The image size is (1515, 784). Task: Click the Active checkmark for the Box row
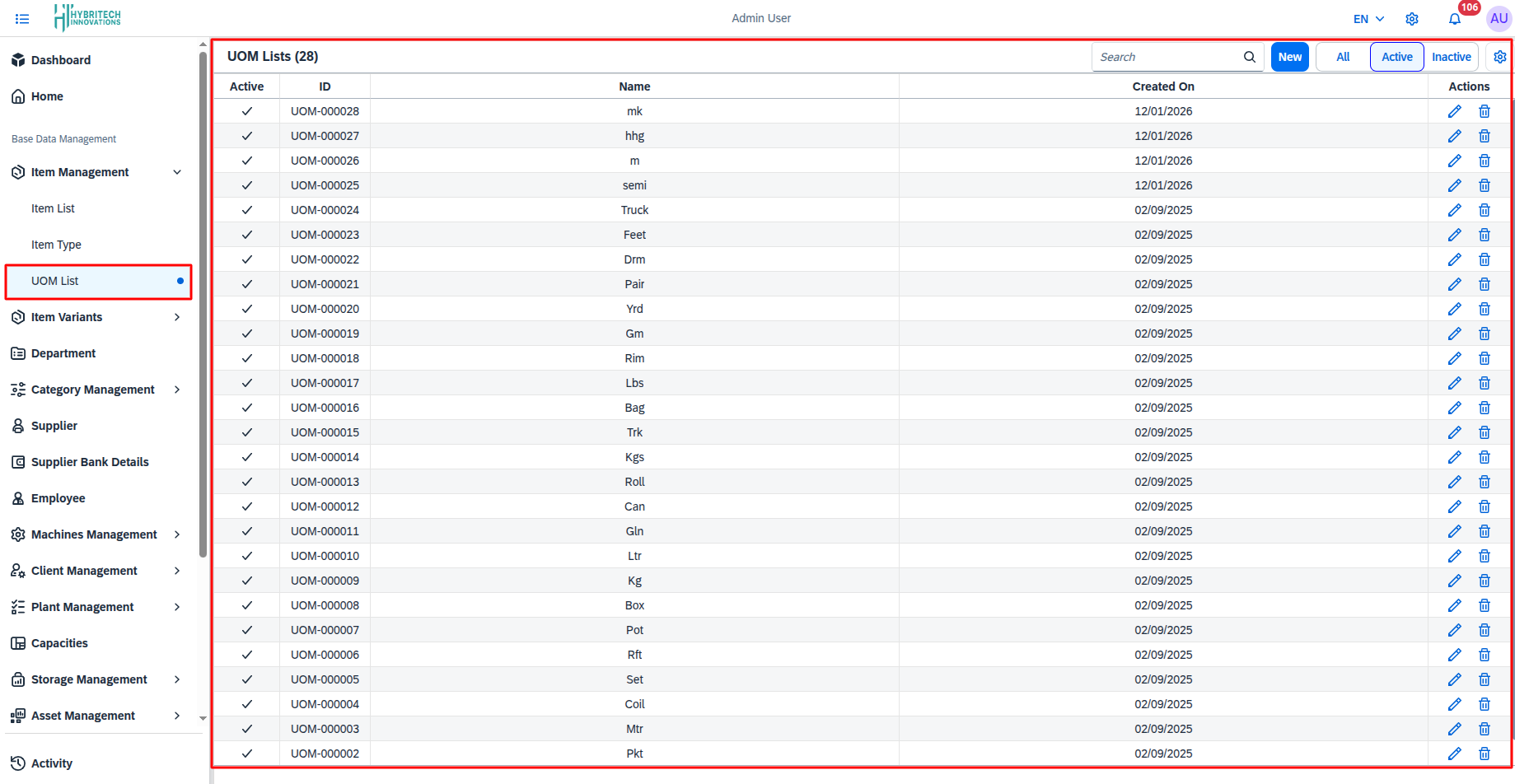[x=246, y=605]
